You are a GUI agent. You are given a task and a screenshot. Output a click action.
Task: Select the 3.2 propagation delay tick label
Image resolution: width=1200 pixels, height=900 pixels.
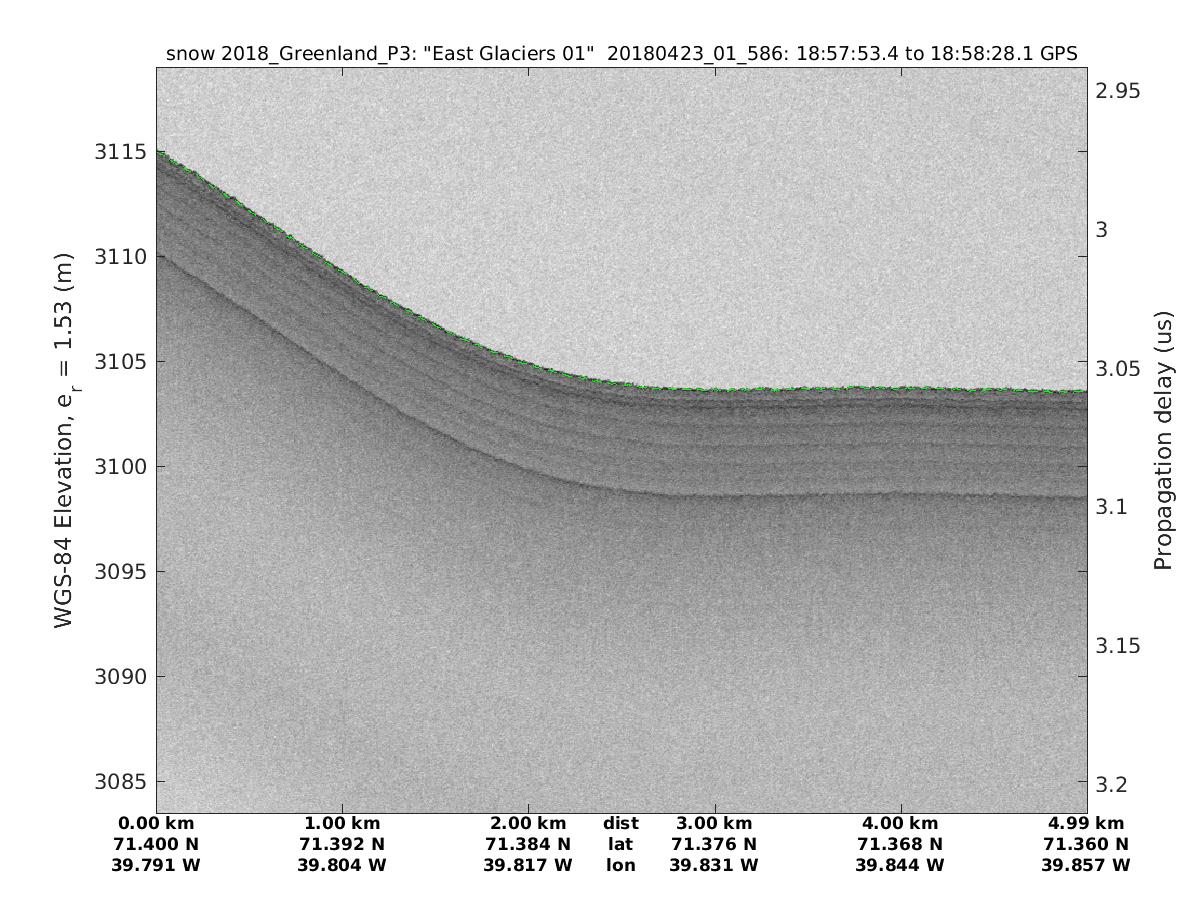(x=1110, y=783)
